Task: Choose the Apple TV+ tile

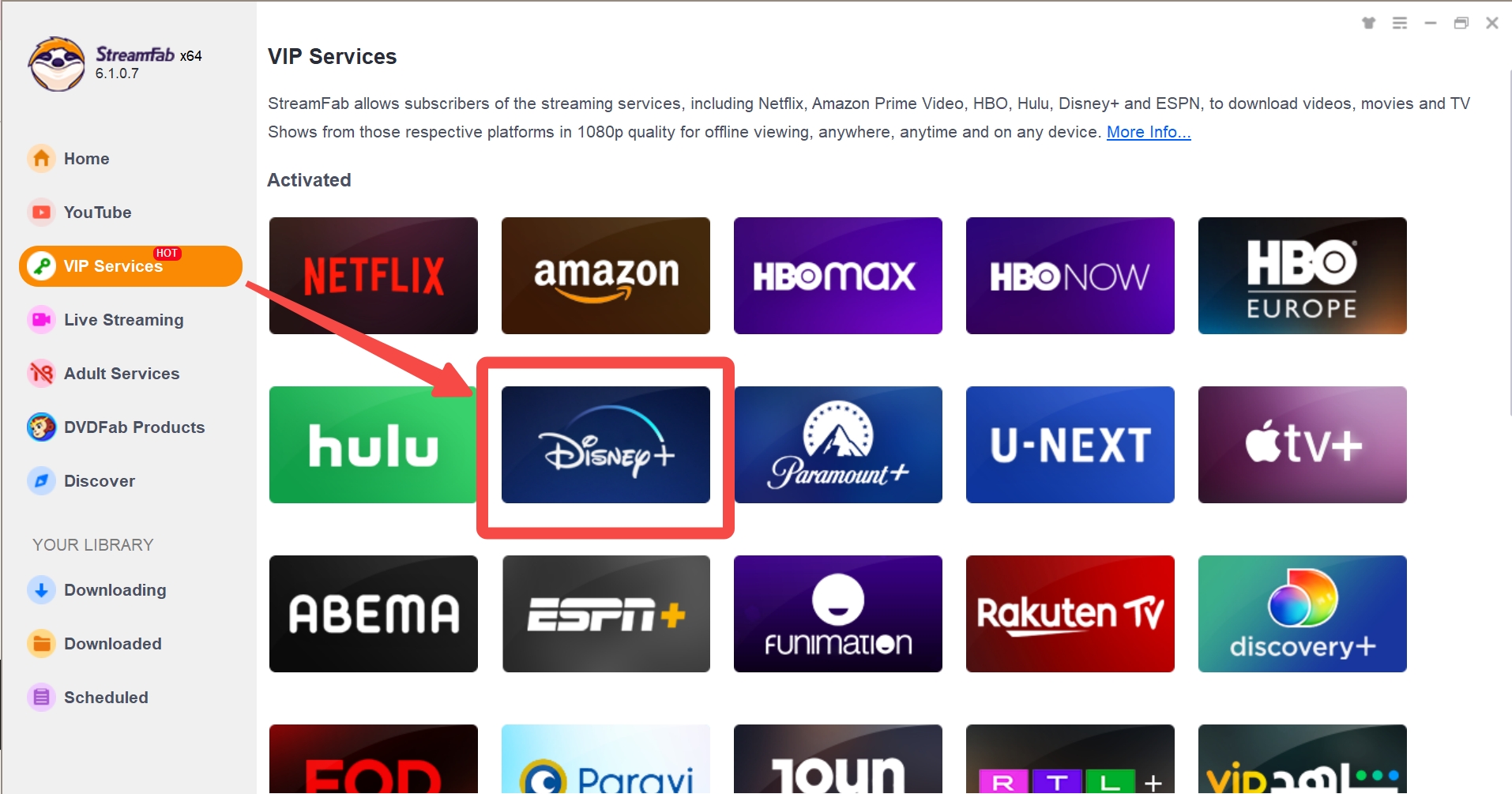Action: coord(1302,445)
